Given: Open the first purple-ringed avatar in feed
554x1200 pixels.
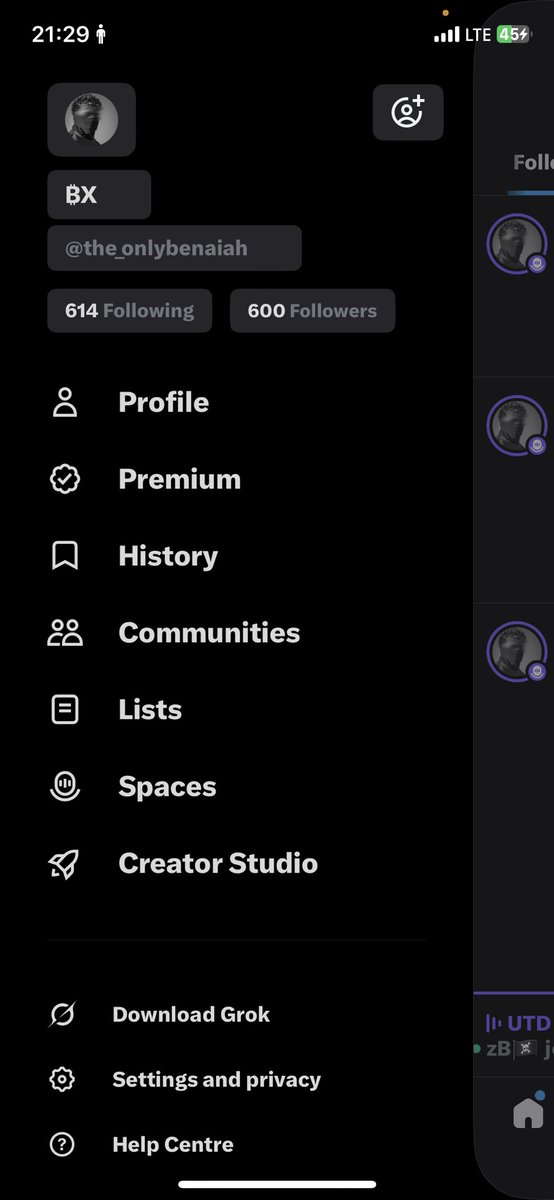Looking at the screenshot, I should [x=517, y=245].
